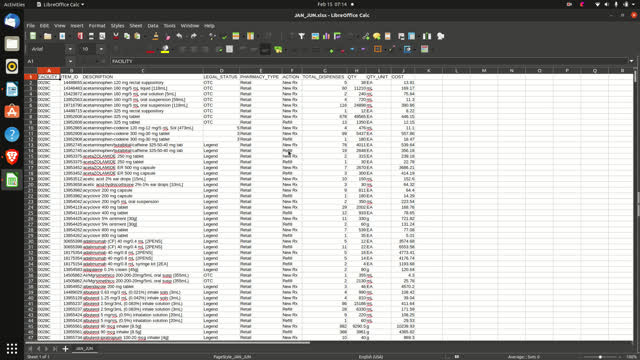Click the Insert Hyperlink icon
This screenshot has height=360, width=640.
click(x=366, y=36)
